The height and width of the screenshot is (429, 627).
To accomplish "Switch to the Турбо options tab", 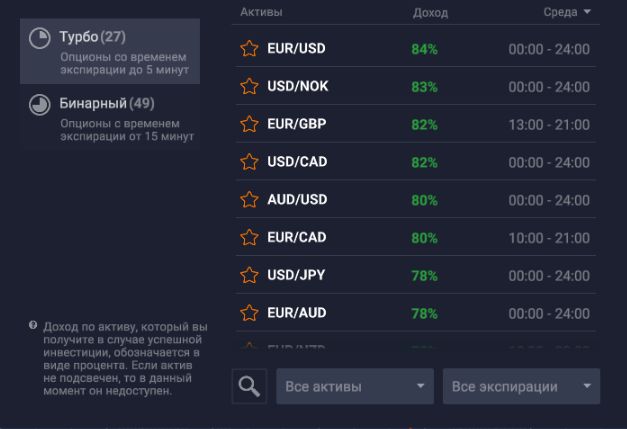I will tap(110, 51).
